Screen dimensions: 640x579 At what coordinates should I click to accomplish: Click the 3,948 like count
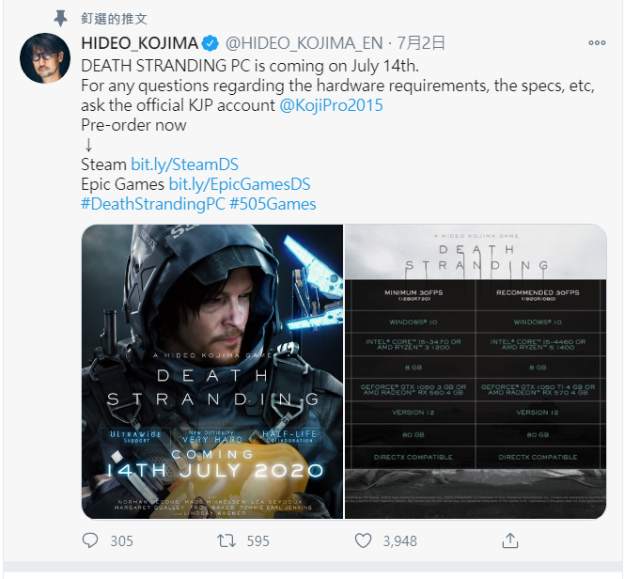[x=399, y=541]
